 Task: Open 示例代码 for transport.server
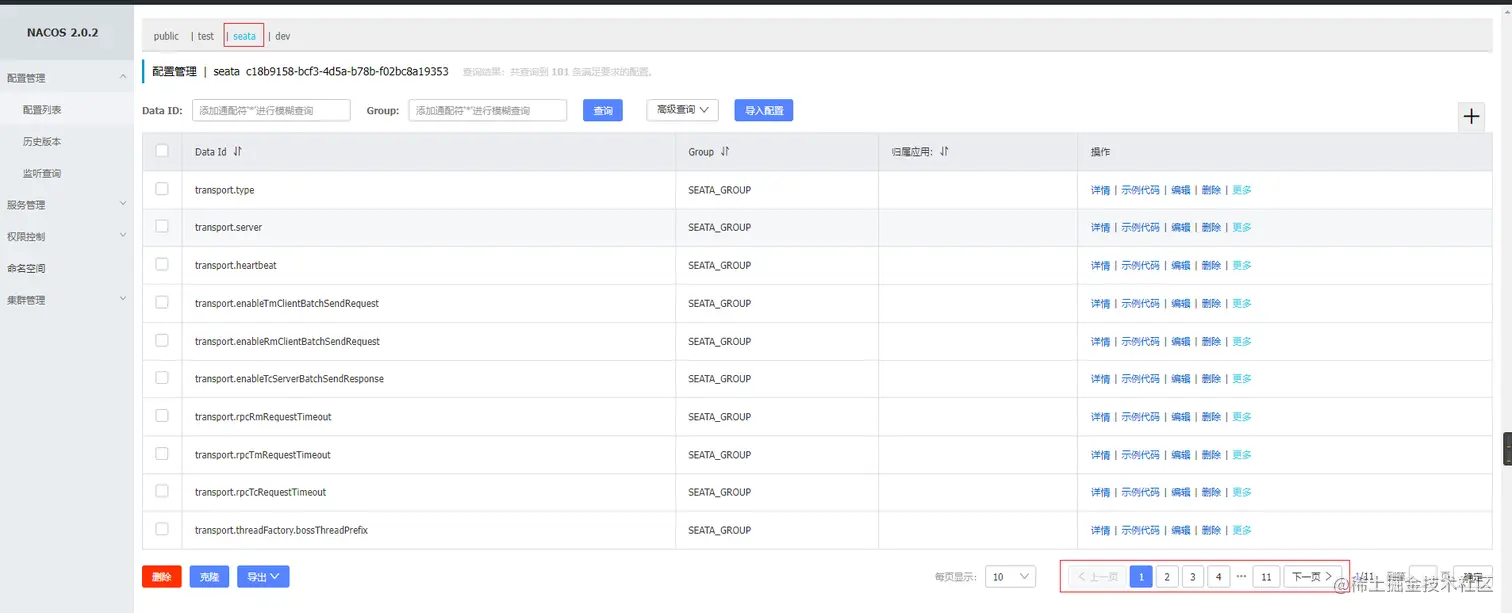tap(1140, 228)
